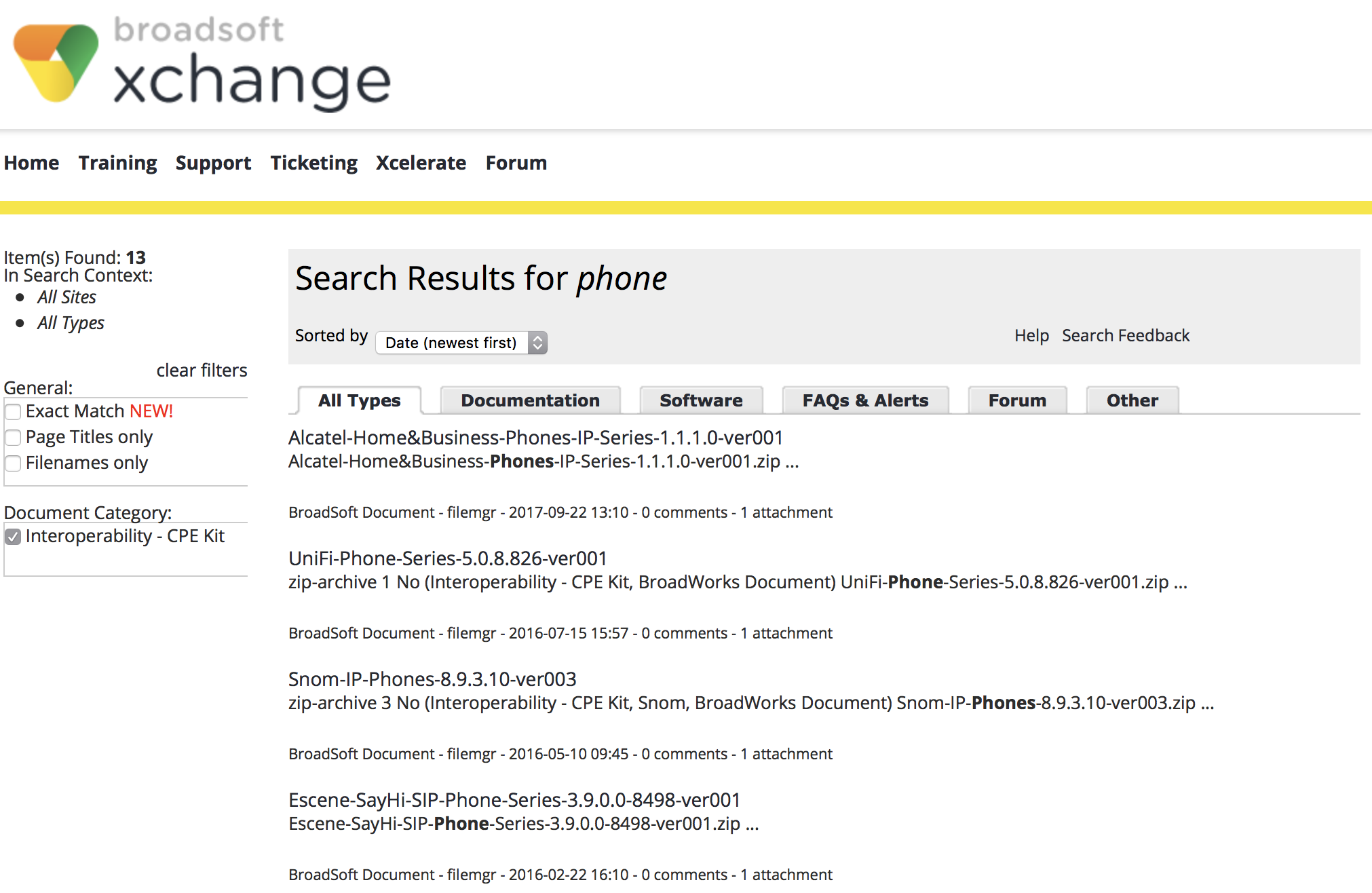Click the UniFi zip-archive snippet text
Viewport: 1372px width, 893px height.
[738, 582]
